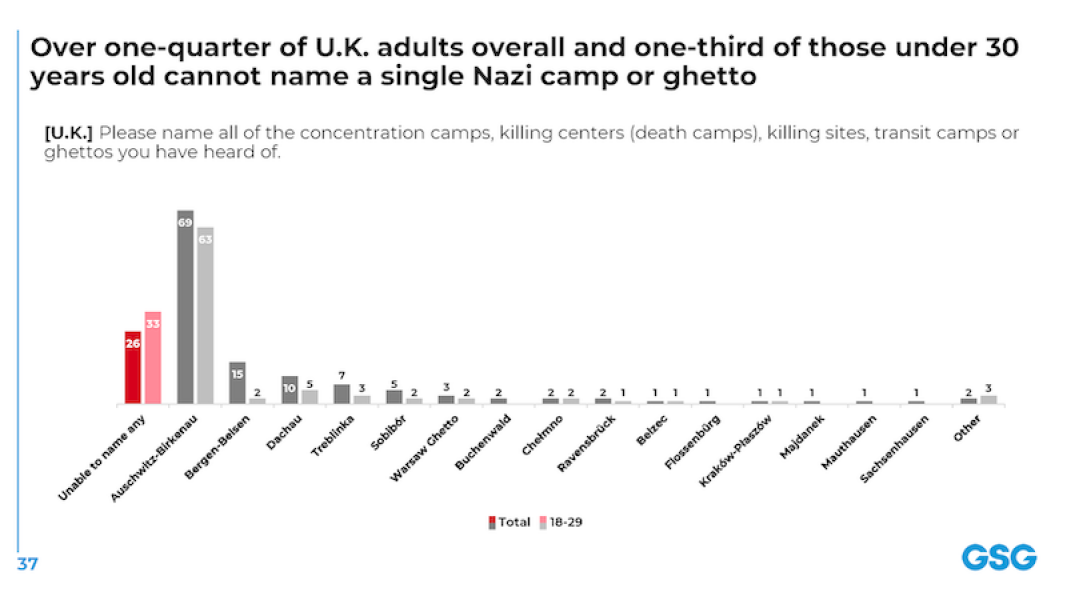Viewport: 1067px width, 600px height.
Task: Select the Auschwitz-Birkenau 63 light gray bar
Action: [206, 316]
